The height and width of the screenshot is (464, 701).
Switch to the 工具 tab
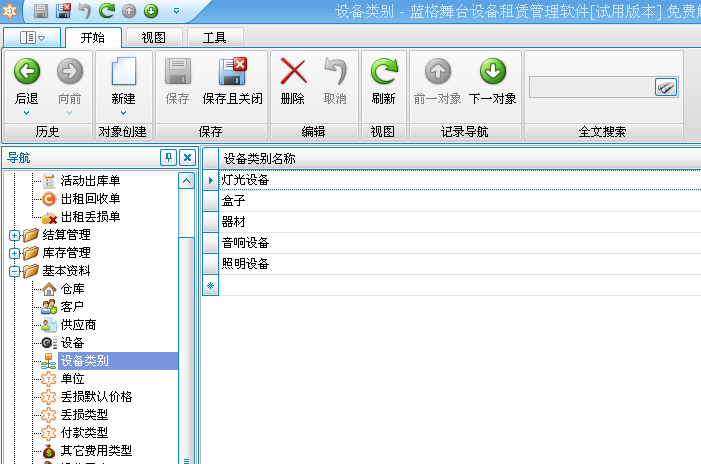tap(215, 38)
